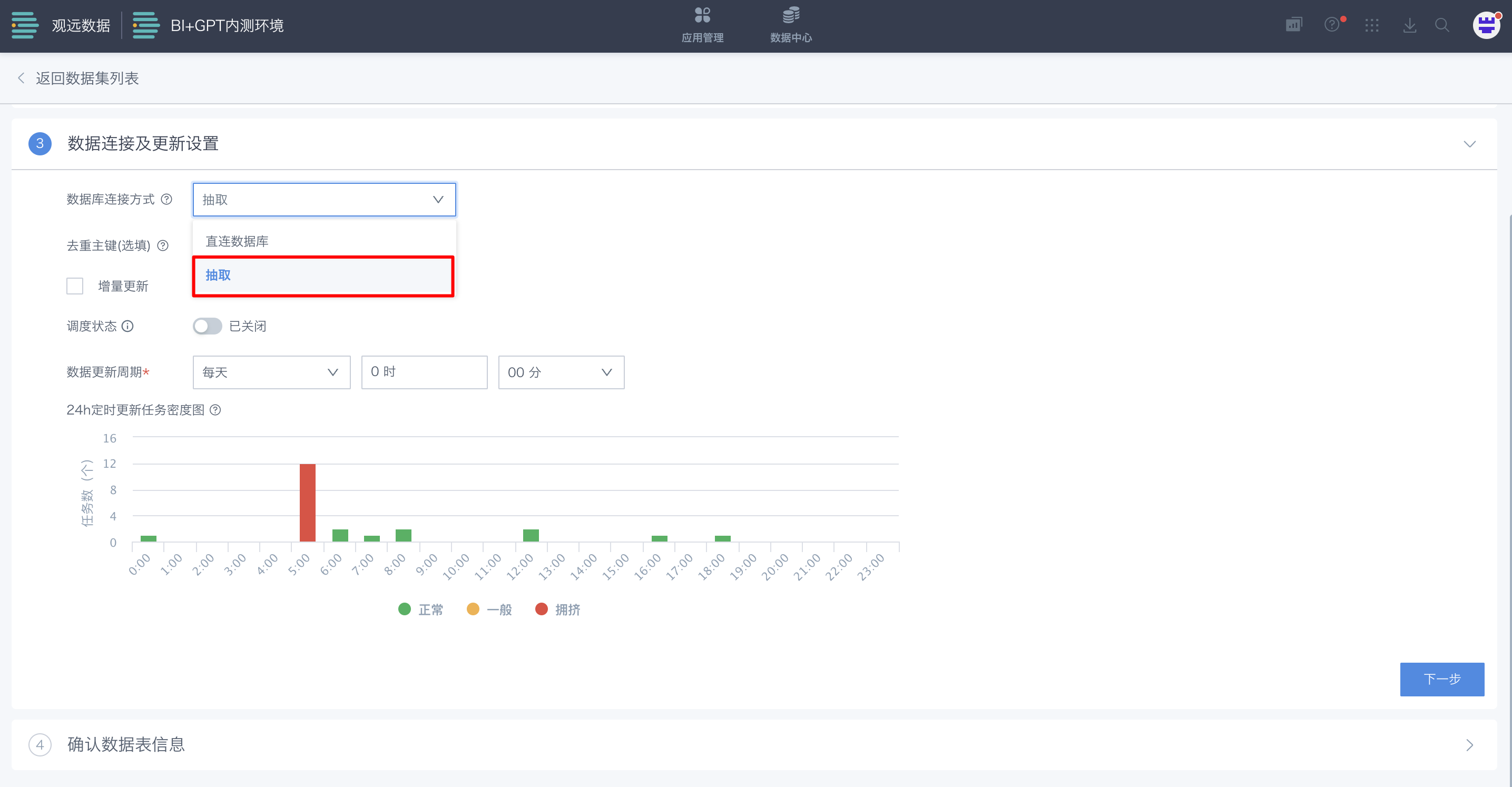Toggle 拥挤 legend item
Image resolution: width=1512 pixels, height=787 pixels.
pyautogui.click(x=557, y=609)
